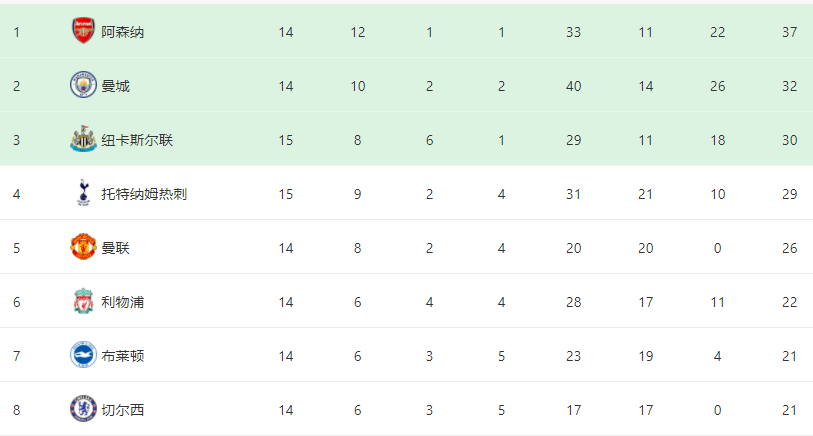813x436 pixels.
Task: Click the Tottenham Hotspur cockerel logo
Action: click(x=83, y=193)
